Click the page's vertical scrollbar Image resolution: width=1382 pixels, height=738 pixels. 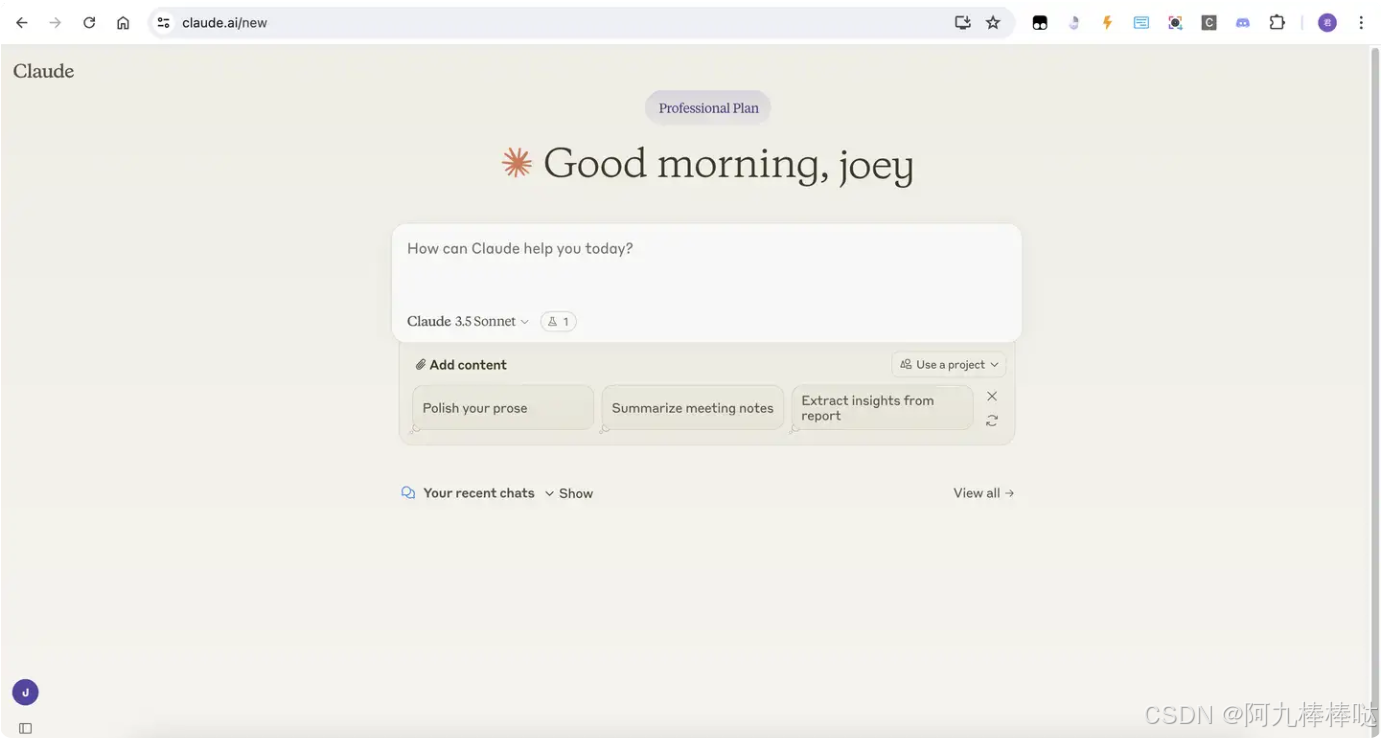point(1374,390)
